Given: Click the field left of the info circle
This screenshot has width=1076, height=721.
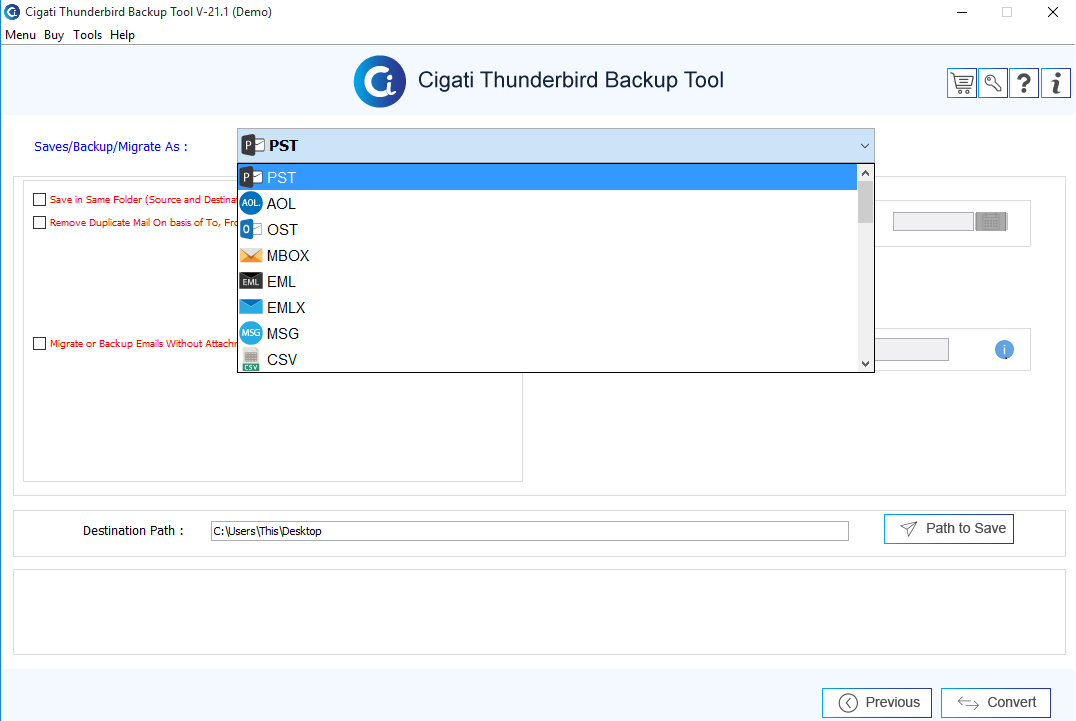Looking at the screenshot, I should pyautogui.click(x=912, y=350).
